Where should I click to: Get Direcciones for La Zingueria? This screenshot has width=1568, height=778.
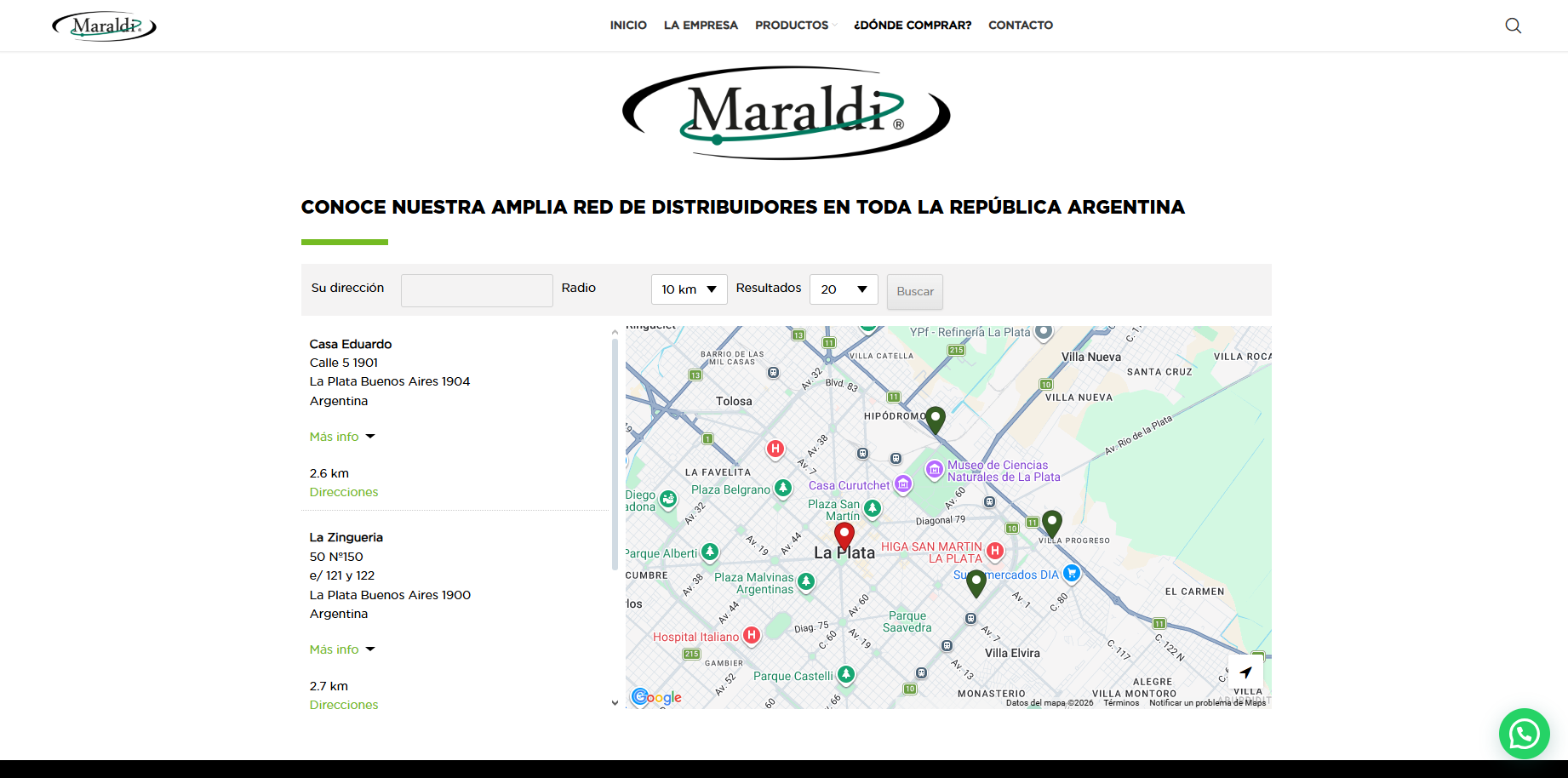[344, 705]
